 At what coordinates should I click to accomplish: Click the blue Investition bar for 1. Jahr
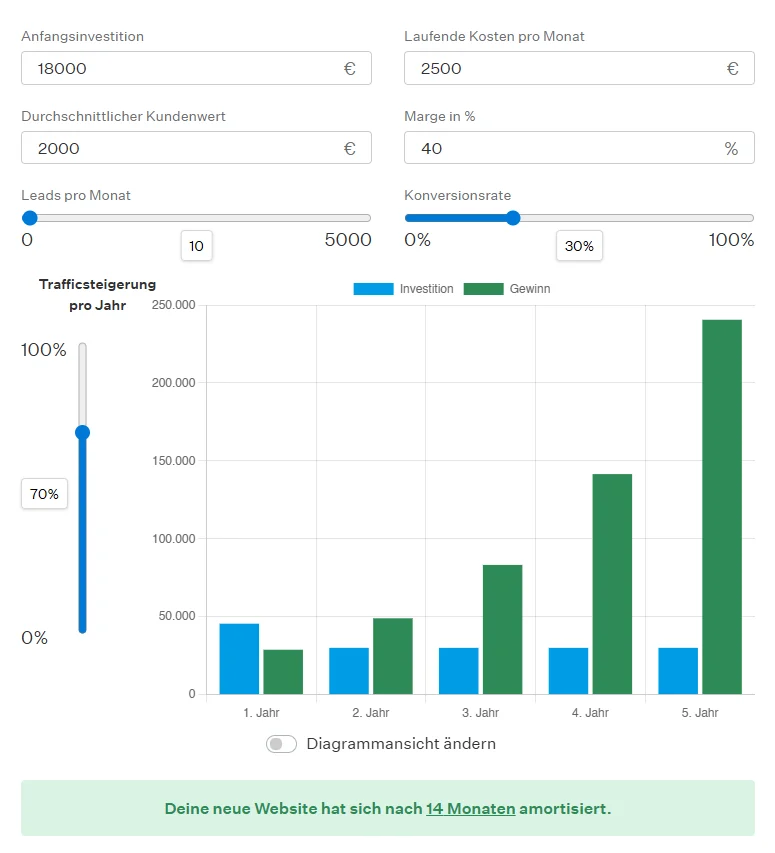[237, 660]
